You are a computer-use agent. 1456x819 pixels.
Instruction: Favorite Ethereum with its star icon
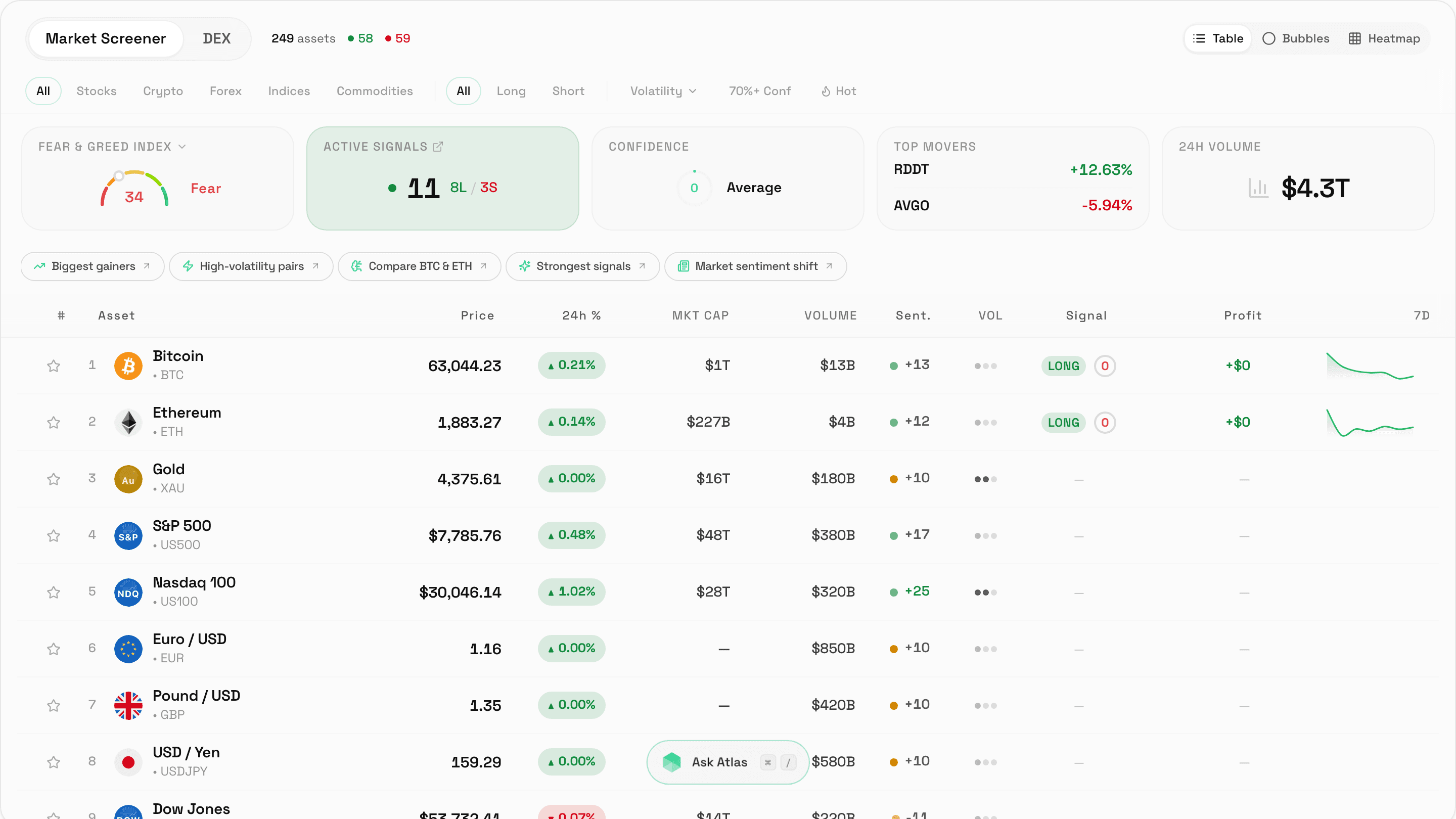point(53,422)
